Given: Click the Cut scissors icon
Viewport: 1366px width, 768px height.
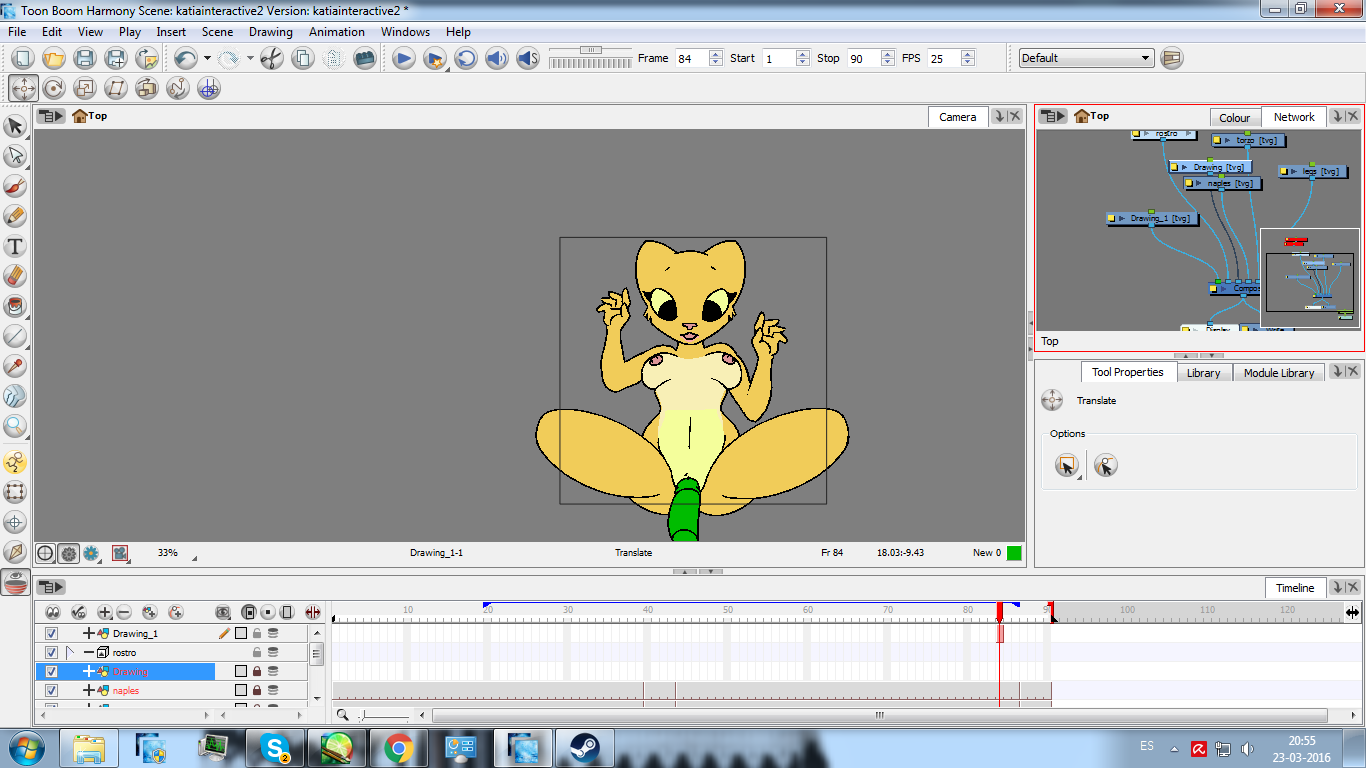Looking at the screenshot, I should pyautogui.click(x=271, y=58).
